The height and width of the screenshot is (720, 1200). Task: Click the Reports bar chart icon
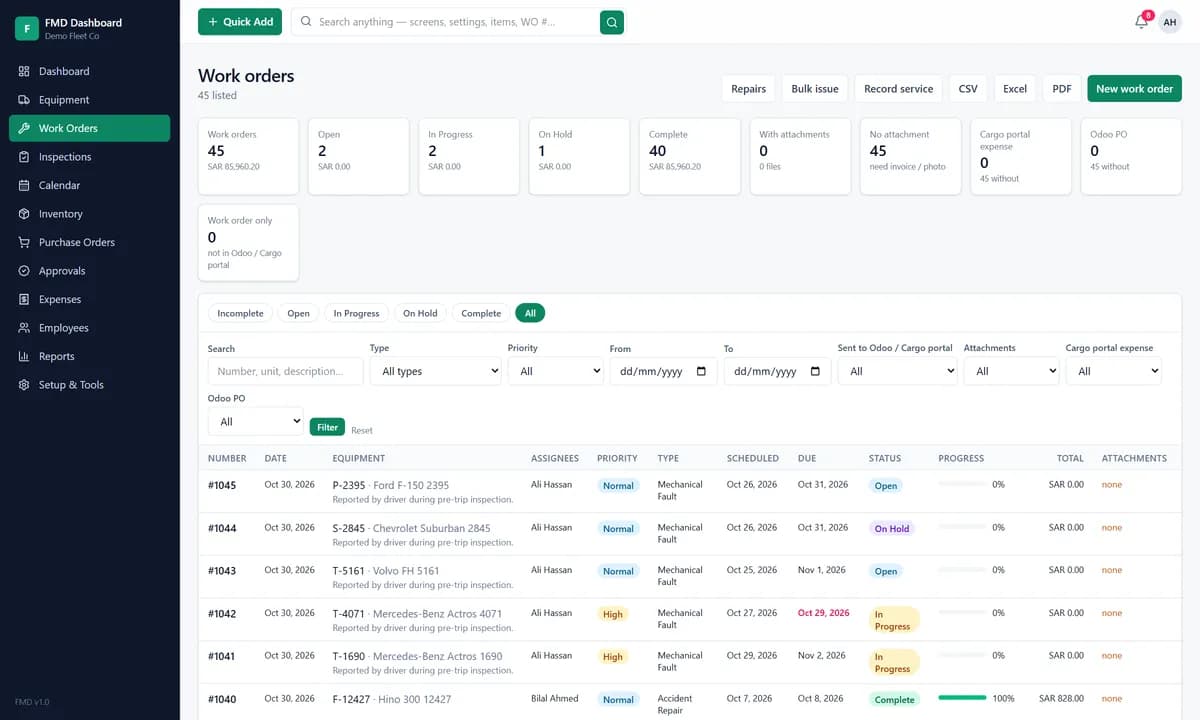(x=24, y=356)
